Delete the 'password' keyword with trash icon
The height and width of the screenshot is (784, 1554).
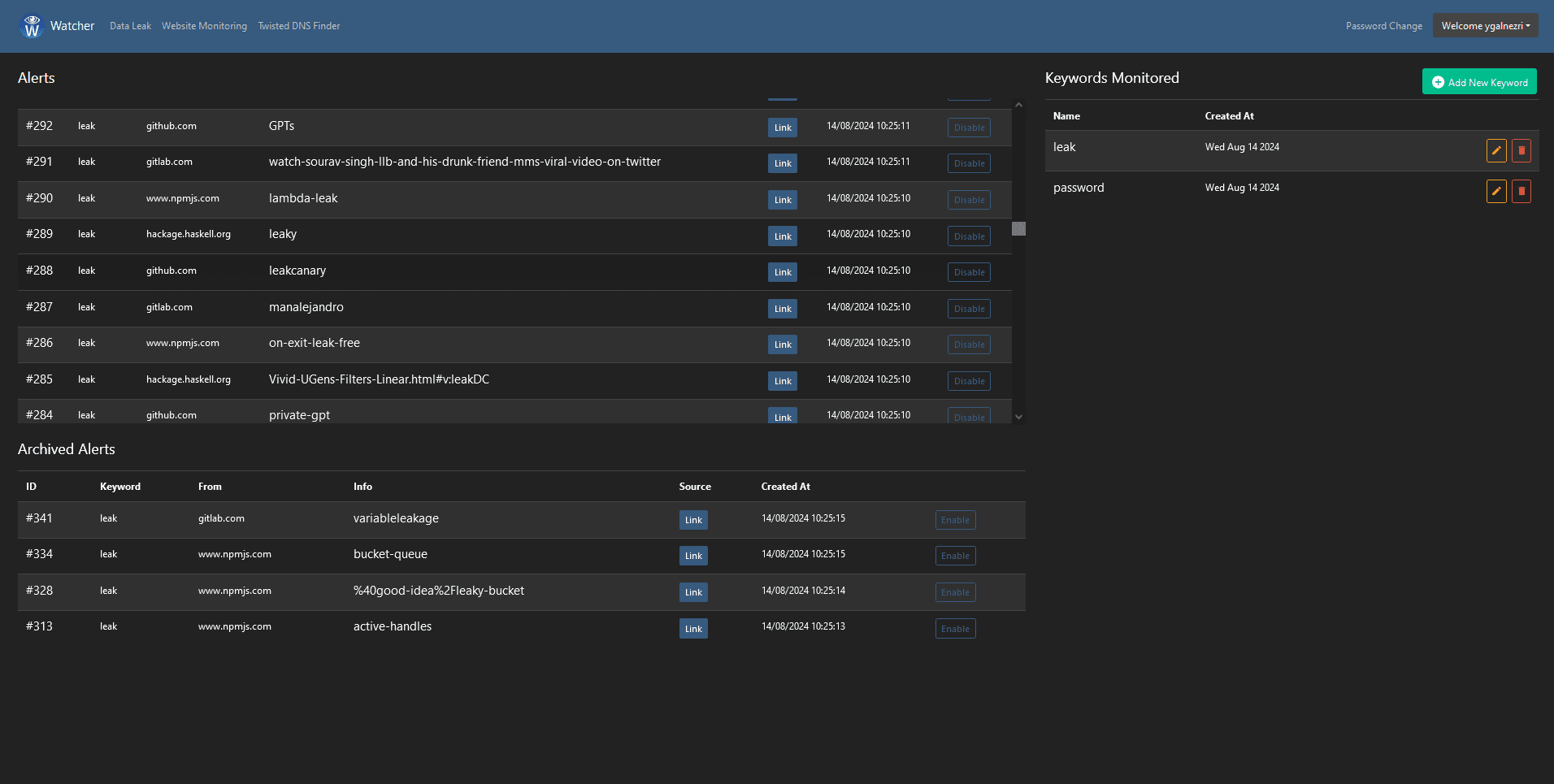coord(1521,191)
